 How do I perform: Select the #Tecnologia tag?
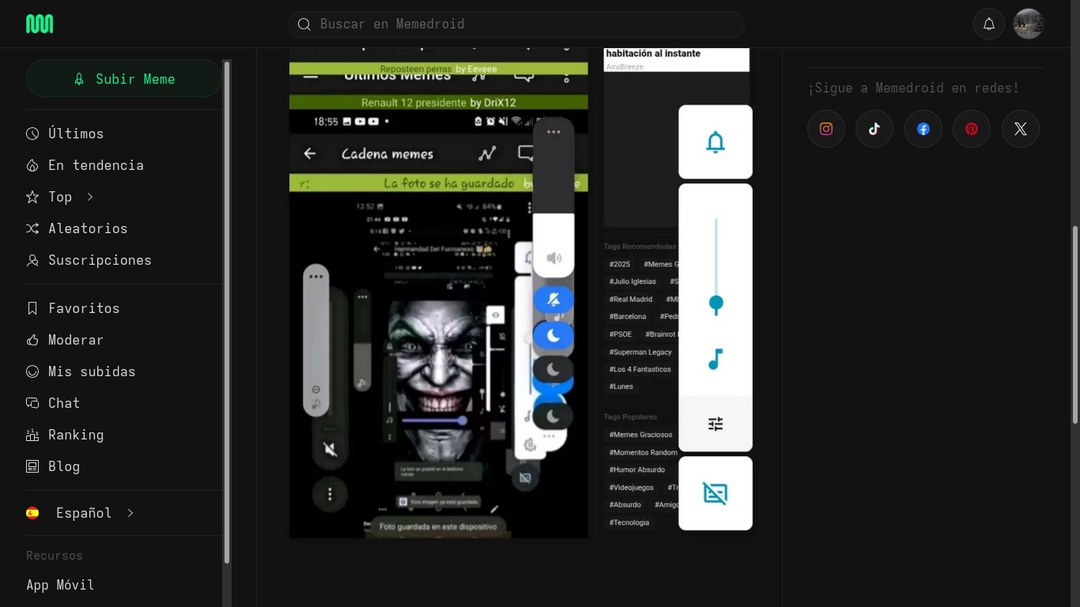coord(629,522)
